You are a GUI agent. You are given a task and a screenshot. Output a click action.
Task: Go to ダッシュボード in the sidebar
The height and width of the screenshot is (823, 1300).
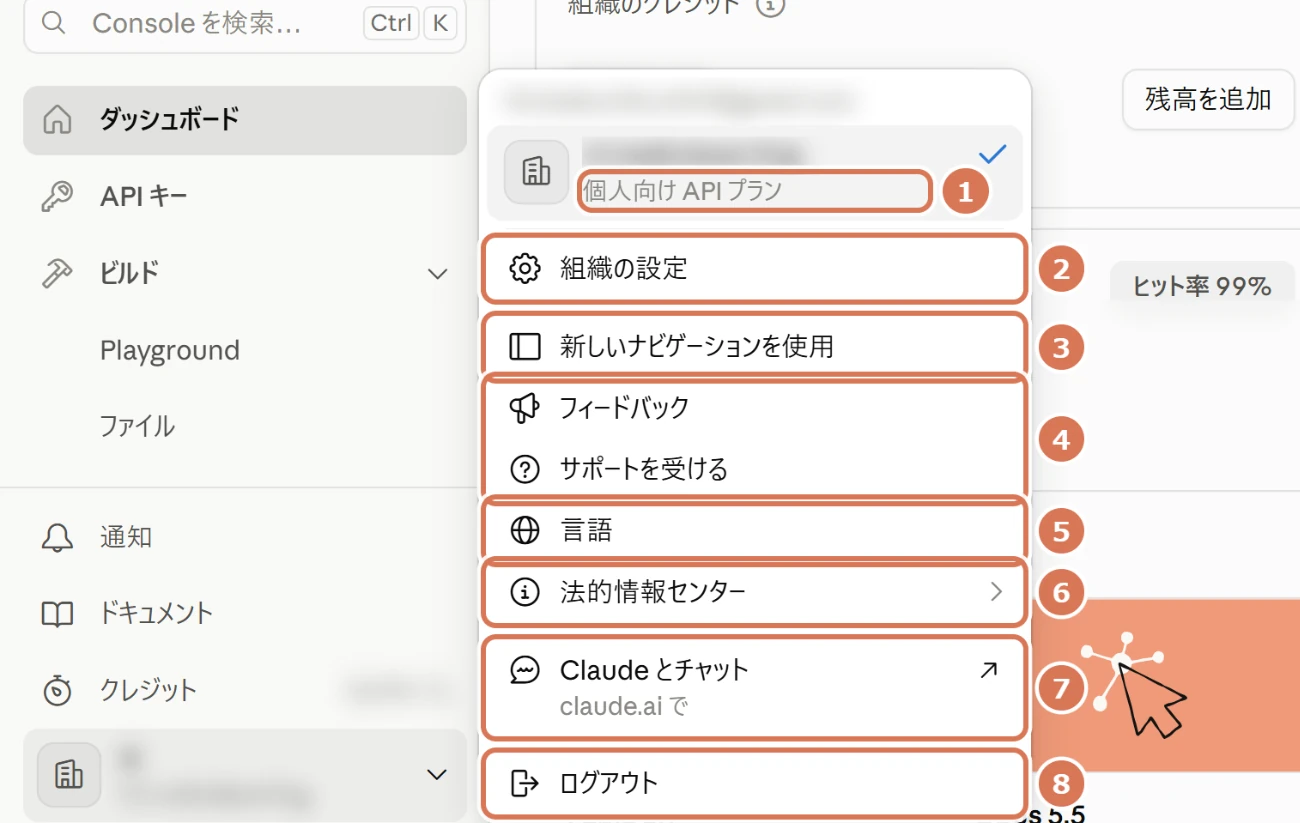(x=245, y=120)
